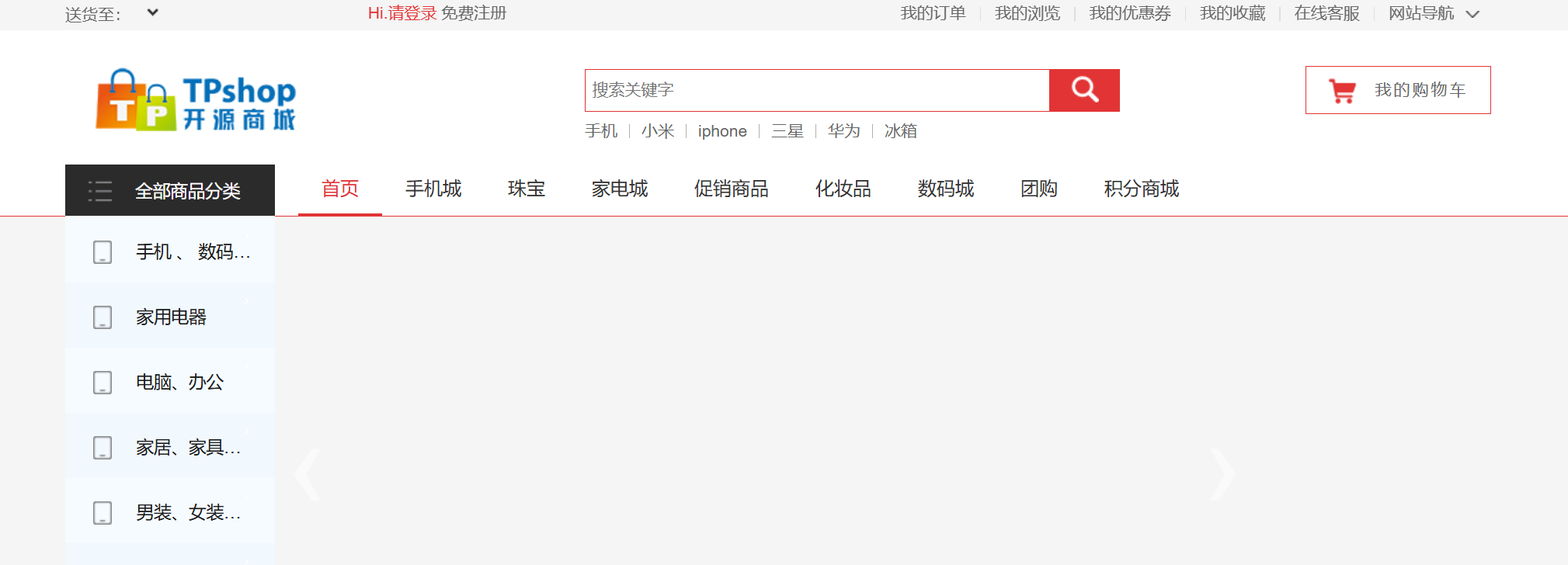
Task: Click the 免费注册 register link
Action: click(474, 13)
